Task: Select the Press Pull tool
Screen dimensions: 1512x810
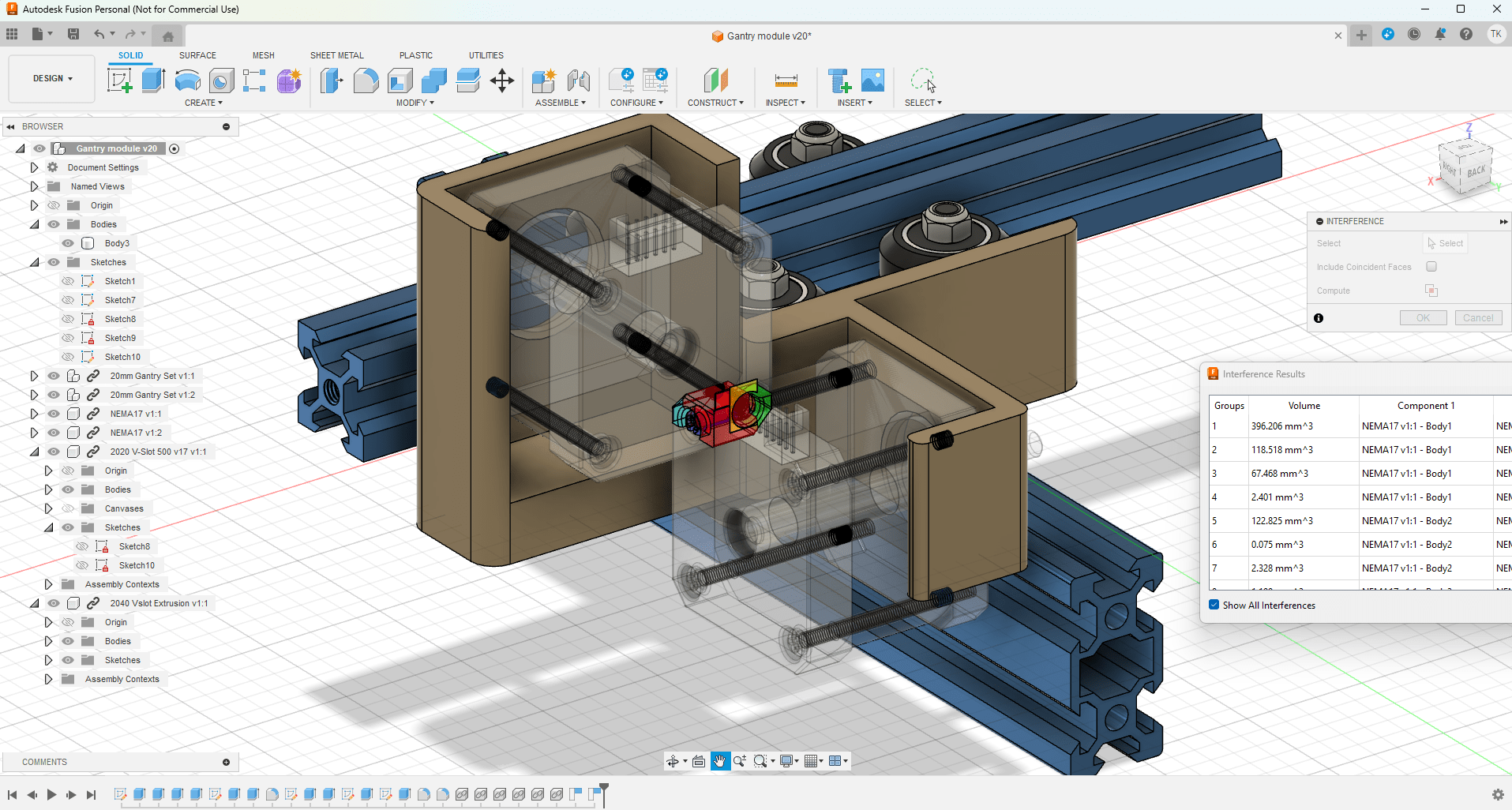Action: pos(332,81)
